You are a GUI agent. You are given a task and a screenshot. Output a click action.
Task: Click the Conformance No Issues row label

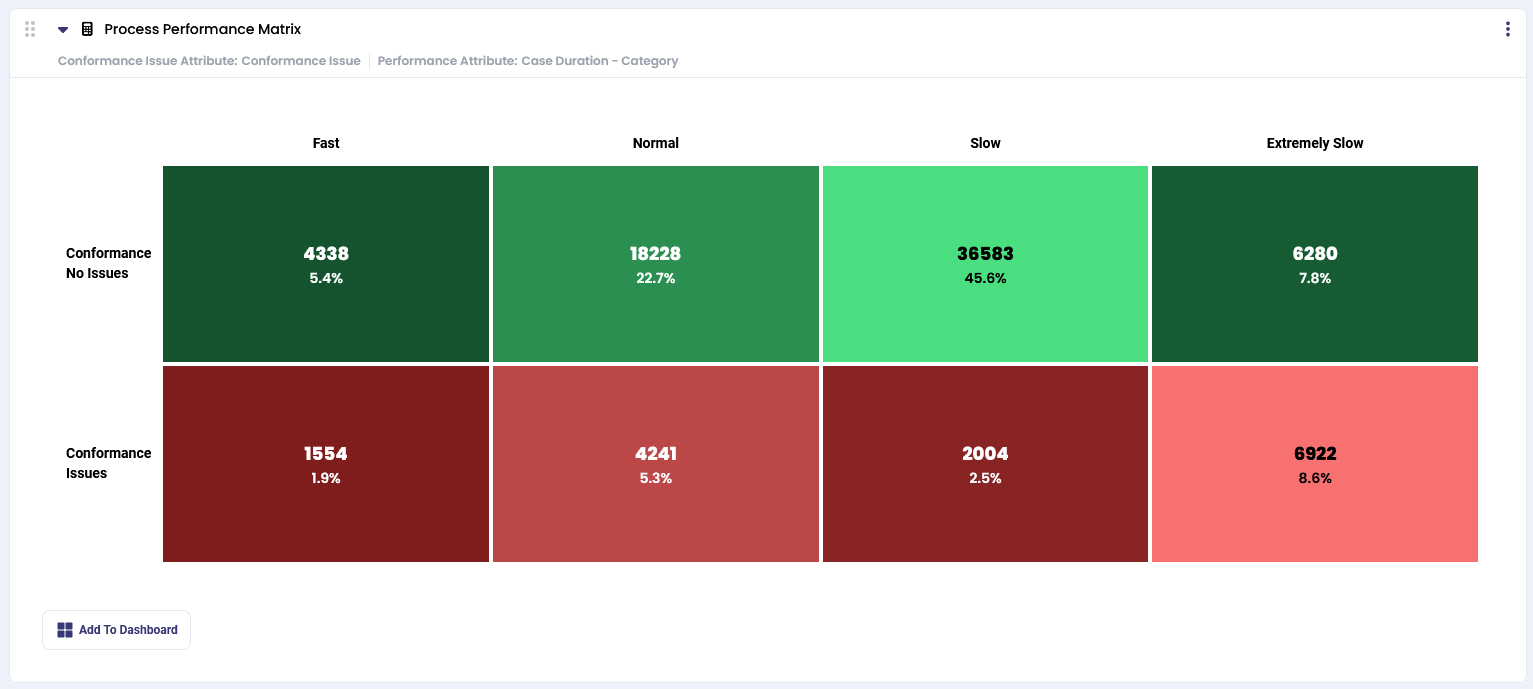point(108,263)
